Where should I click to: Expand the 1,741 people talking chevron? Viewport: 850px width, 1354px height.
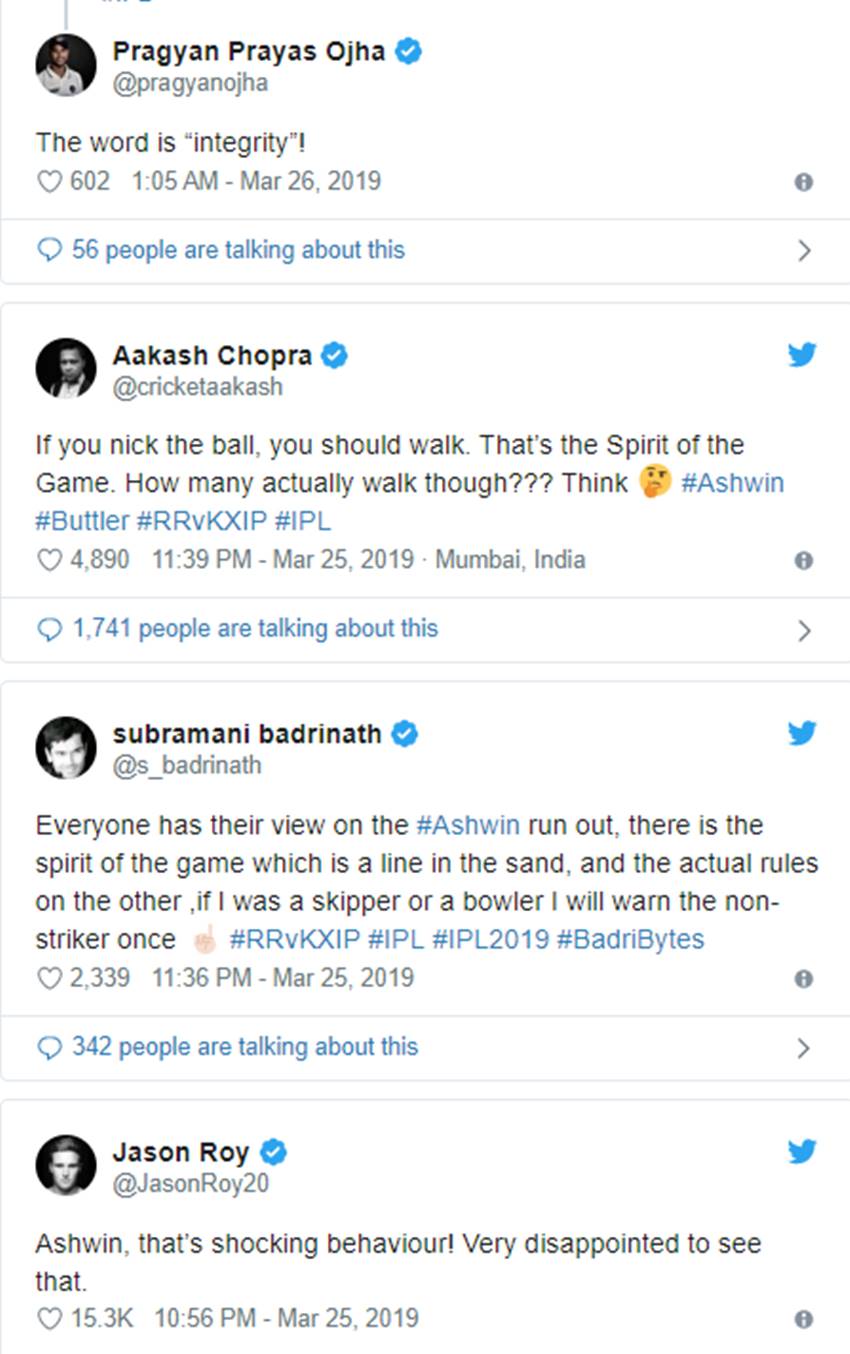click(x=804, y=630)
